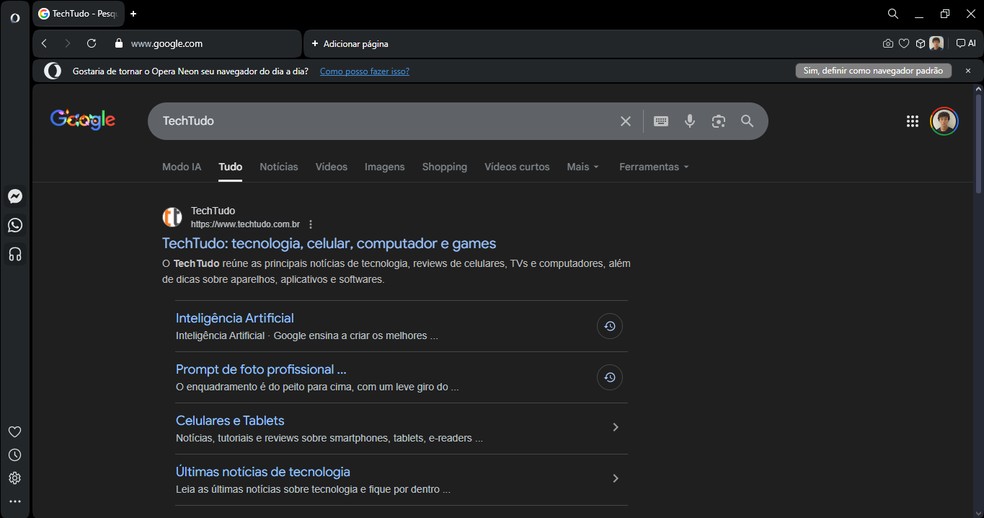
Task: Open tab search magnifier in title bar
Action: coord(892,14)
